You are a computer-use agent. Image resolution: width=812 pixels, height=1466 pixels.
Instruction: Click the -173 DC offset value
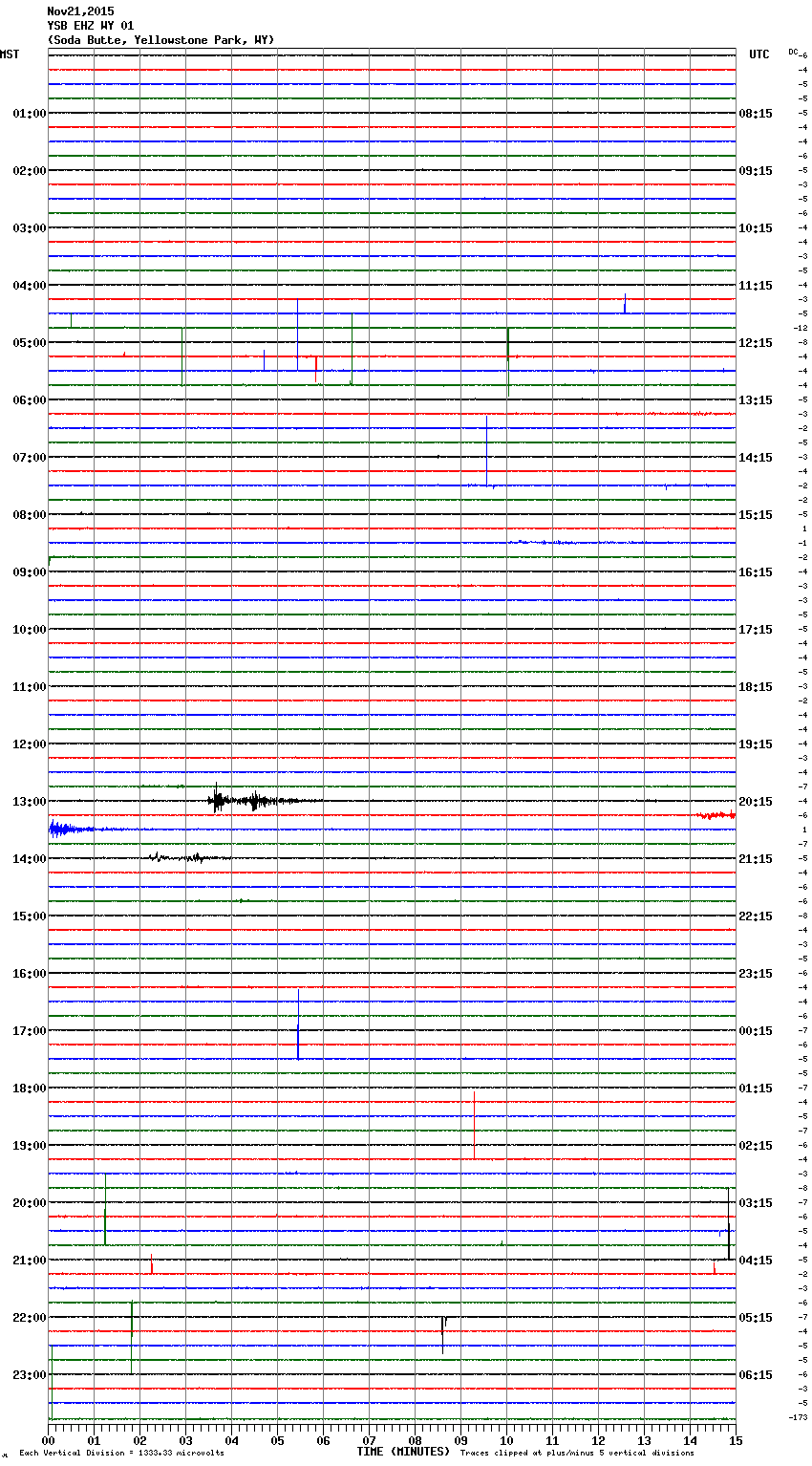pos(799,1417)
